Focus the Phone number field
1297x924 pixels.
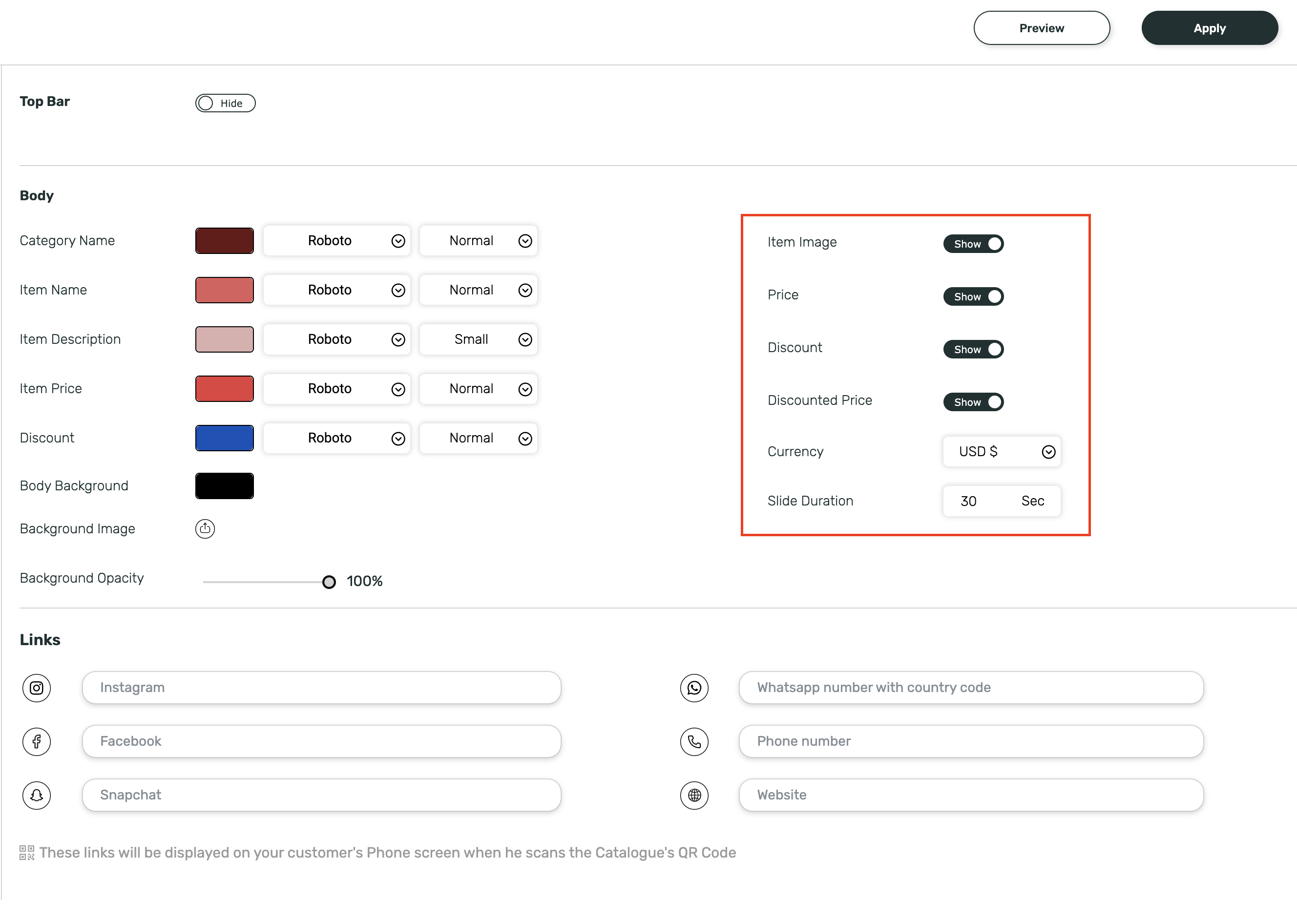[x=971, y=741]
